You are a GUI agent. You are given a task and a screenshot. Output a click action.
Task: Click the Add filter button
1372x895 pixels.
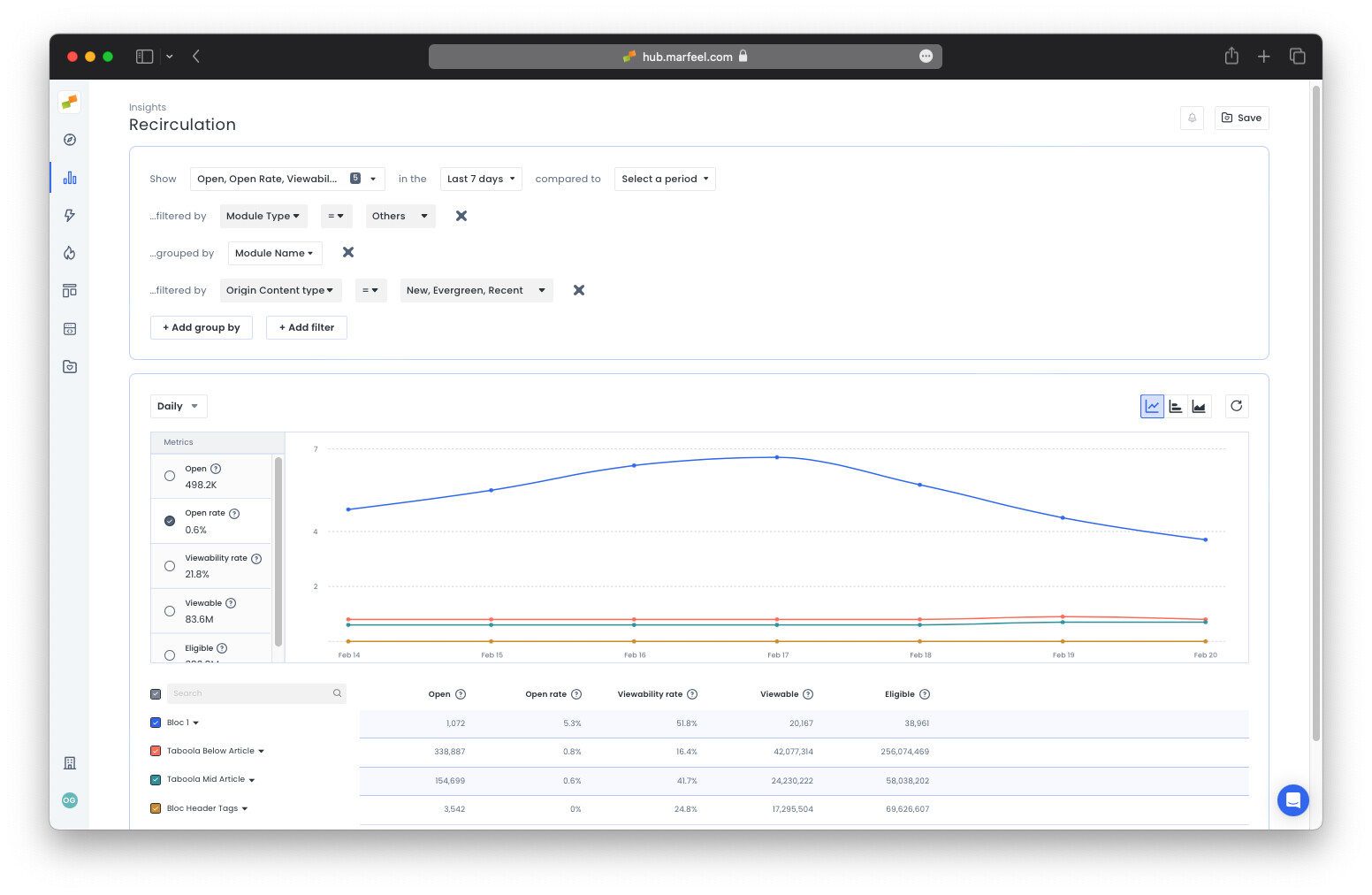pyautogui.click(x=307, y=327)
